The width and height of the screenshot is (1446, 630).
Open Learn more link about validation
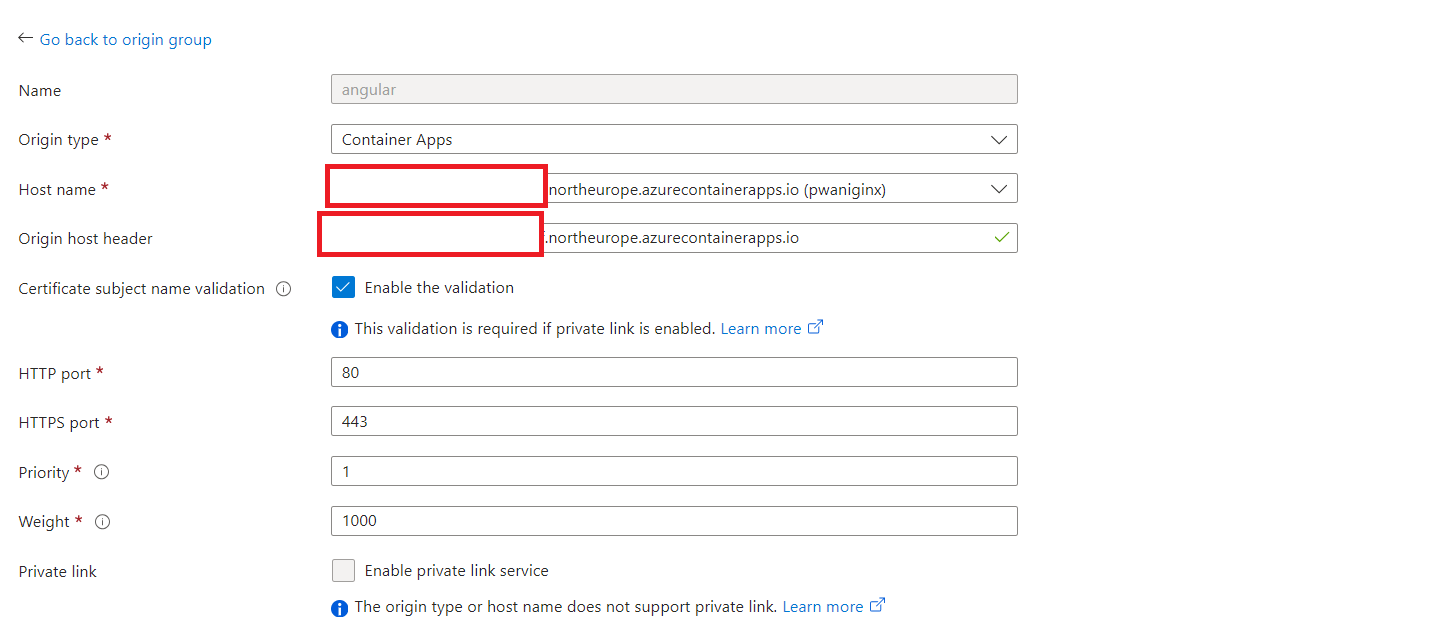[761, 328]
